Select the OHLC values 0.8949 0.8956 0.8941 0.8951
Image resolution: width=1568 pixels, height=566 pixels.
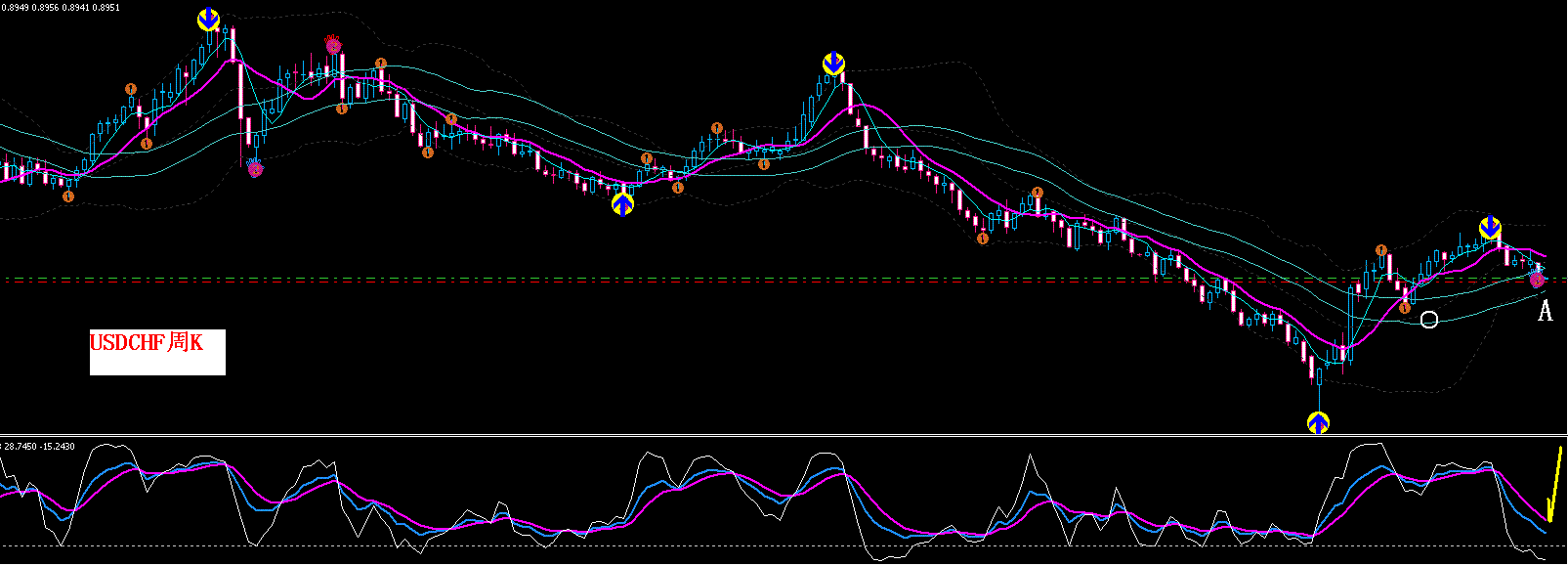(x=62, y=7)
